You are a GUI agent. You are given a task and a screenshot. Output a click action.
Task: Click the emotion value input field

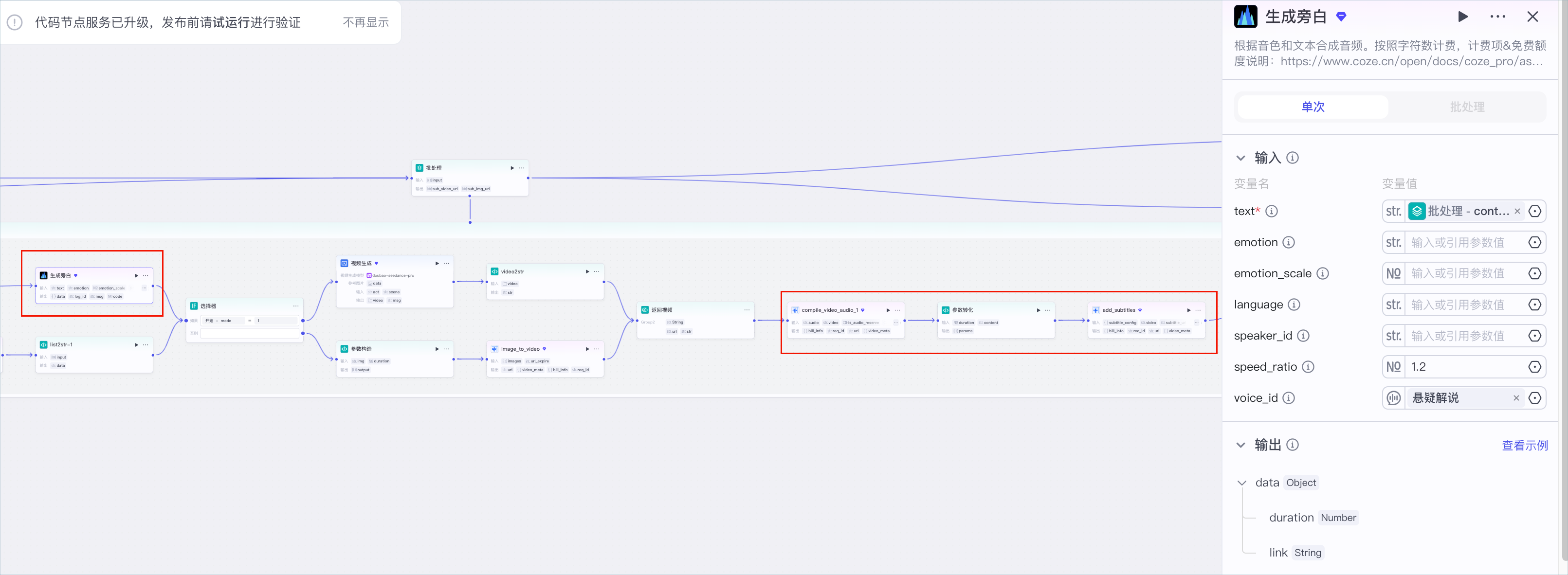tap(1466, 242)
